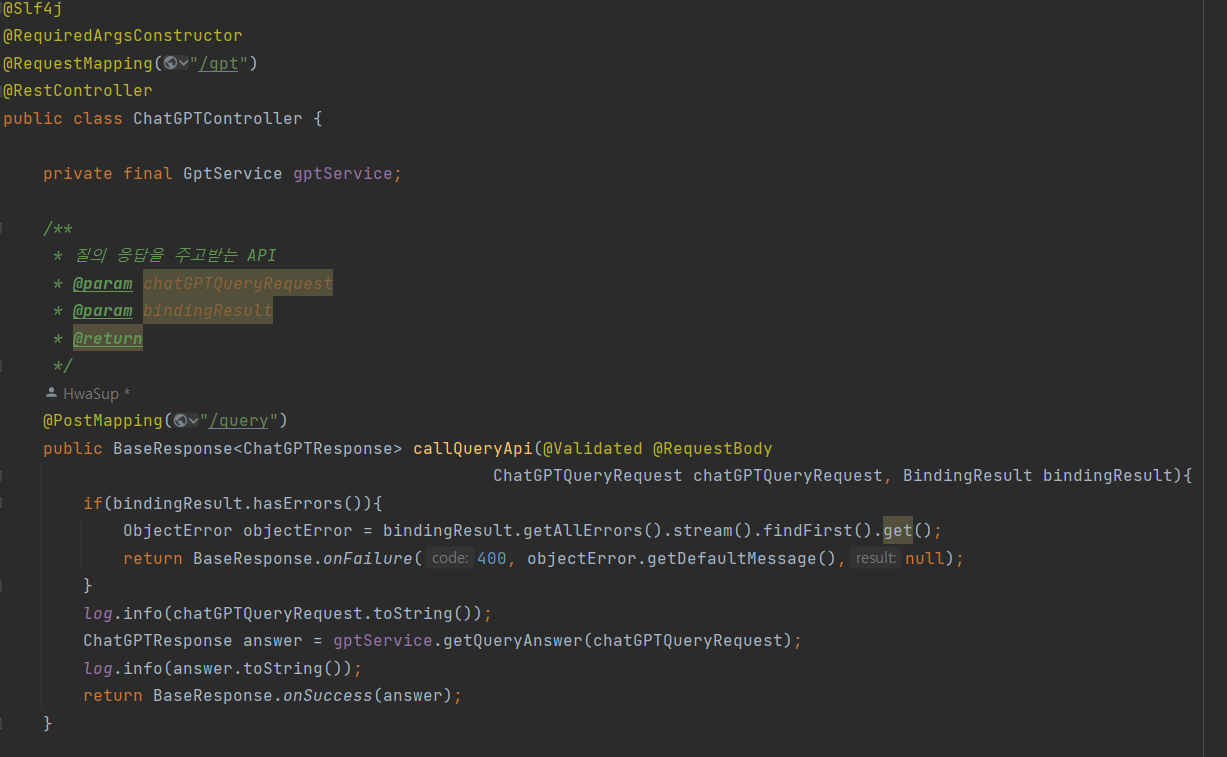Select the @PostMapping annotation
The width and height of the screenshot is (1227, 757).
(103, 420)
